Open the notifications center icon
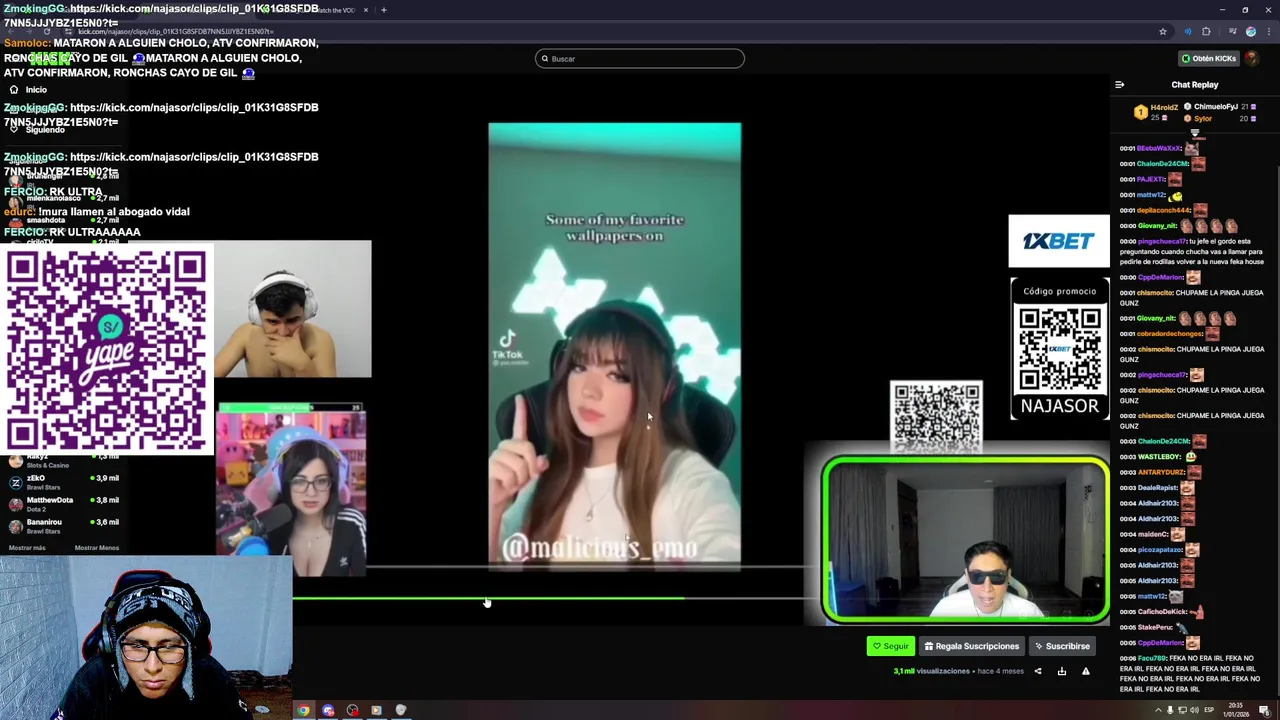 (1265, 710)
